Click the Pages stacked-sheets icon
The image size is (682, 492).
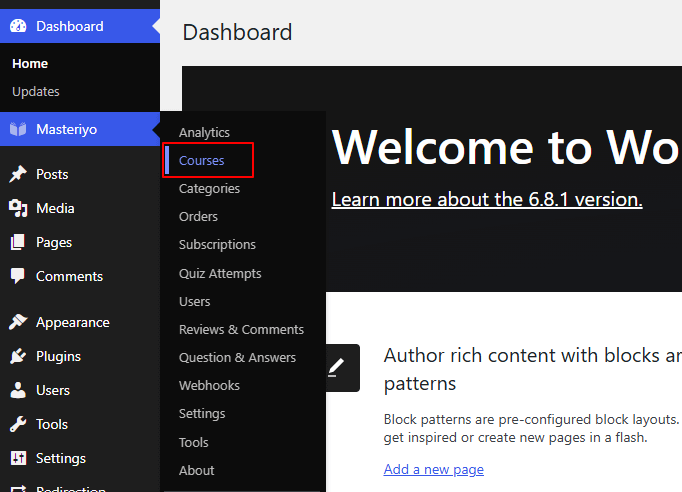tap(18, 242)
